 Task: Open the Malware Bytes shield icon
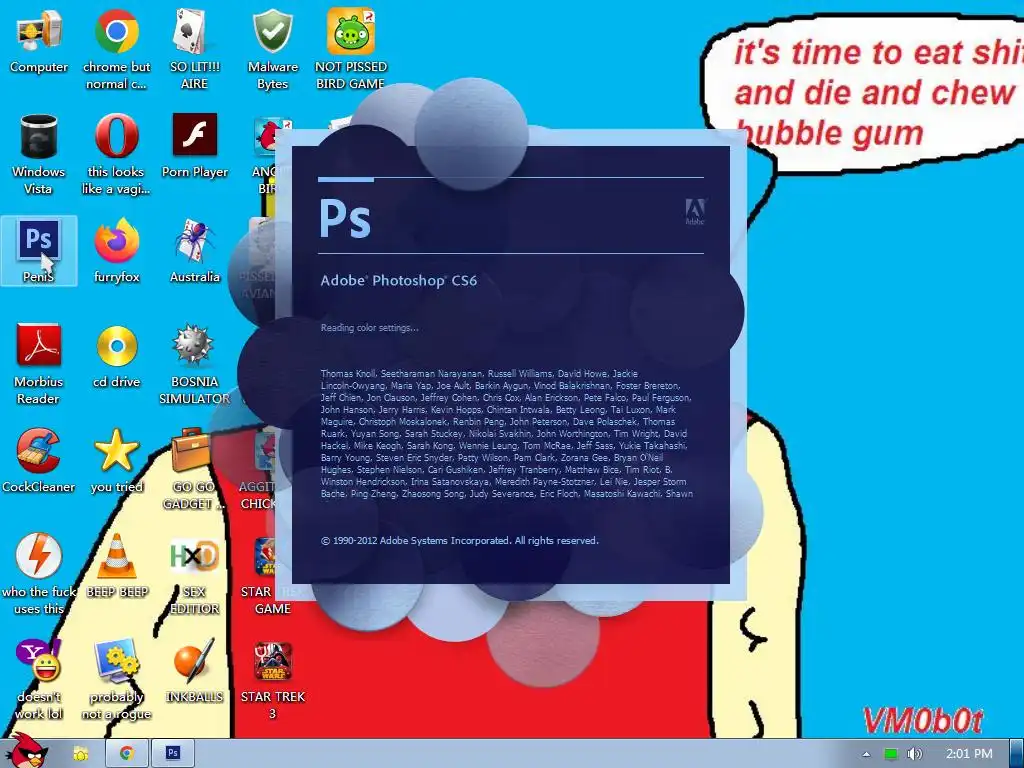(x=272, y=49)
